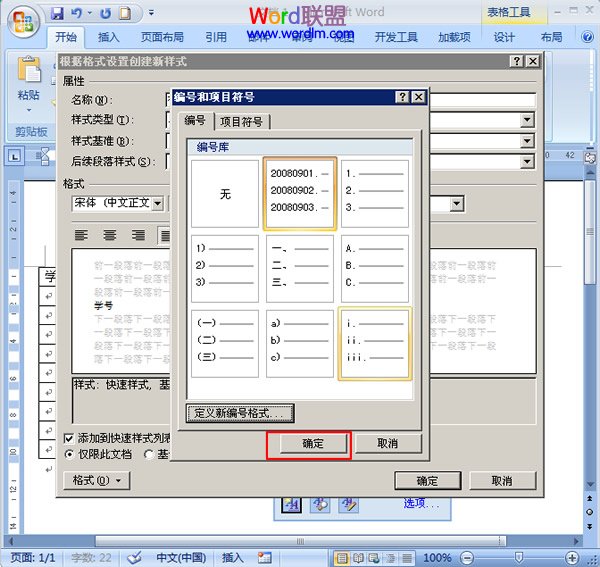Image resolution: width=600 pixels, height=567 pixels.
Task: Click the tab selector L icon by ruler
Action: click(15, 156)
